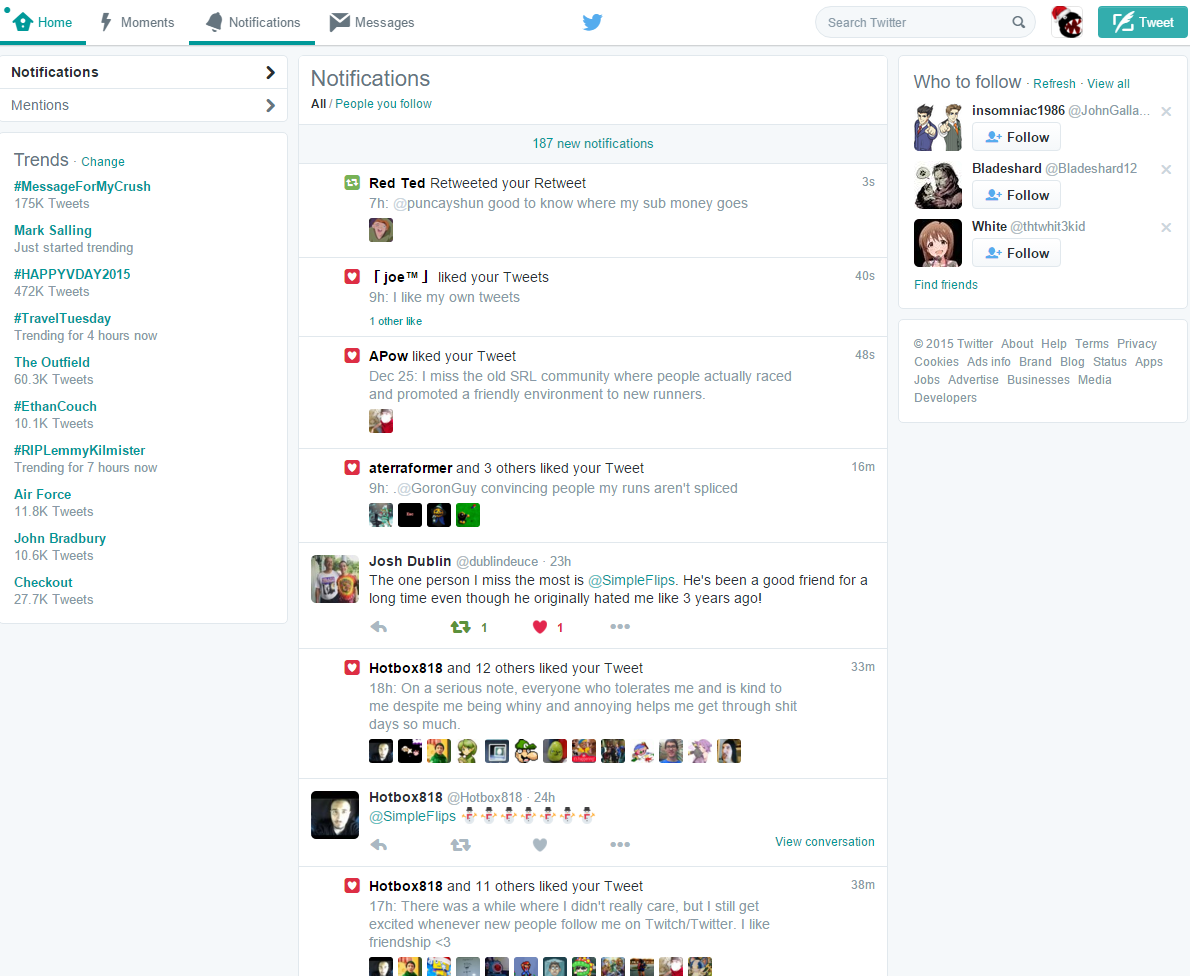Click Refresh in Who to follow
Screen dimensions: 1190x976
(1054, 83)
